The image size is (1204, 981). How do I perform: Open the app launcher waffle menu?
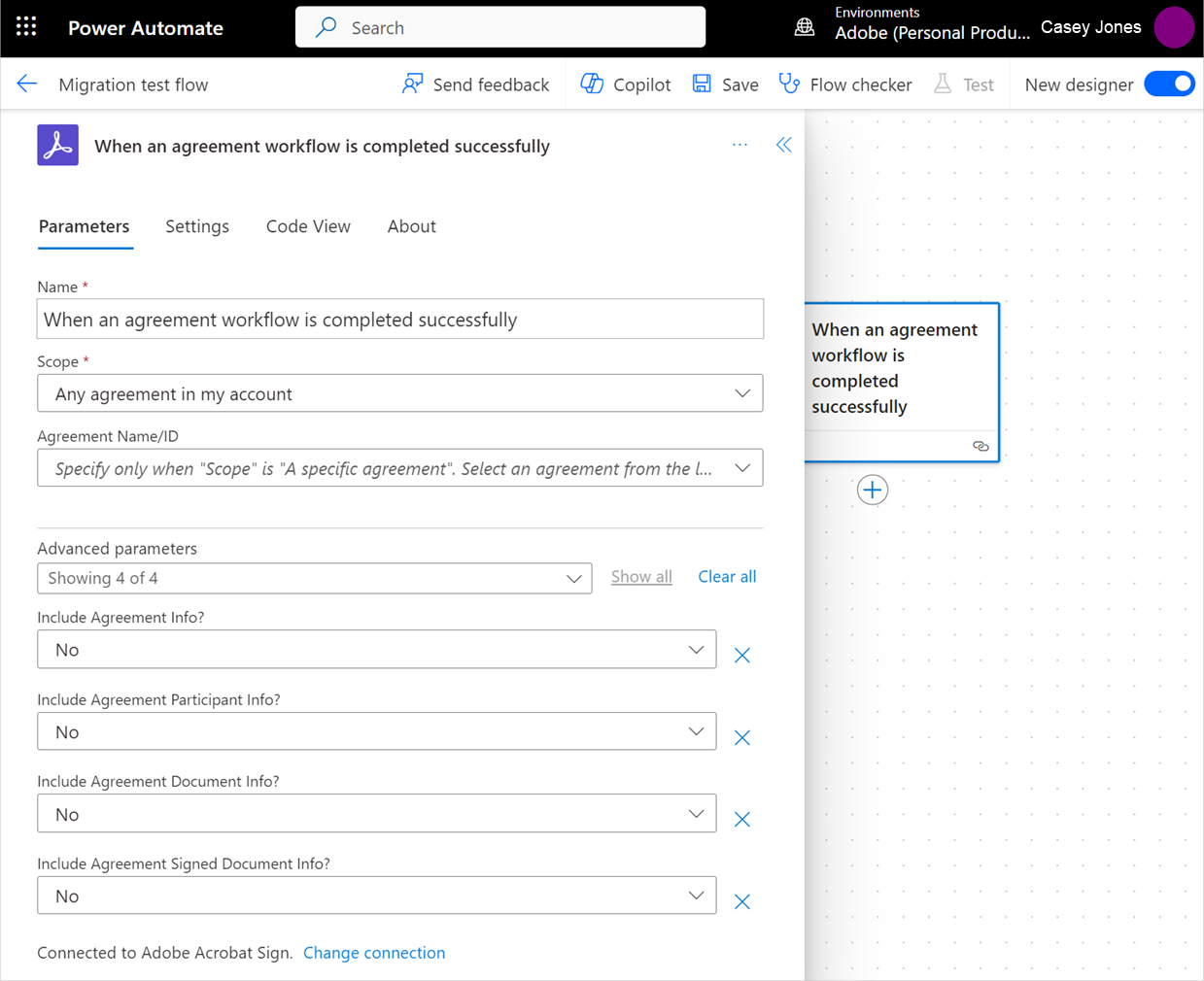coord(26,26)
